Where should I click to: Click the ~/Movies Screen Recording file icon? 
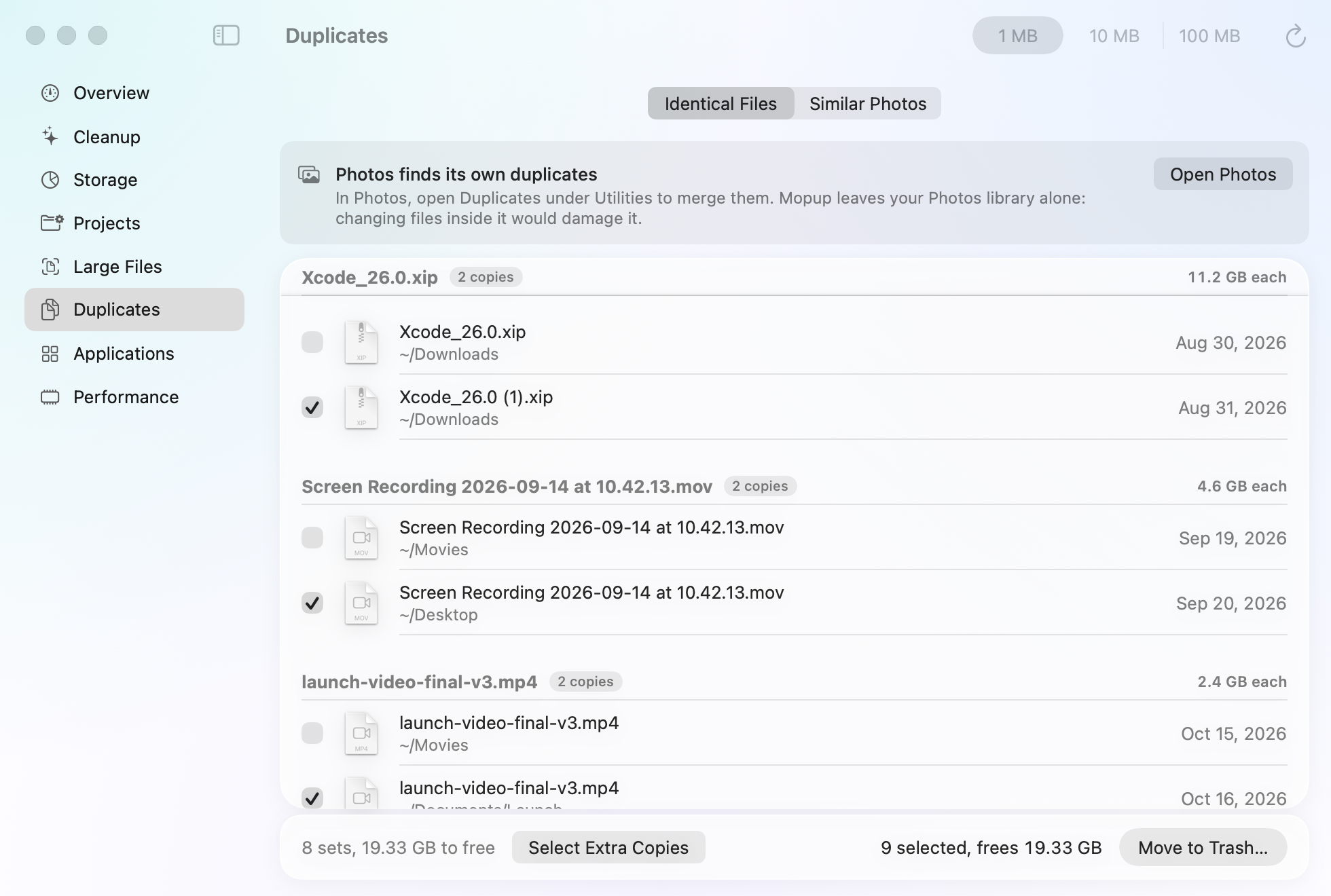coord(361,538)
